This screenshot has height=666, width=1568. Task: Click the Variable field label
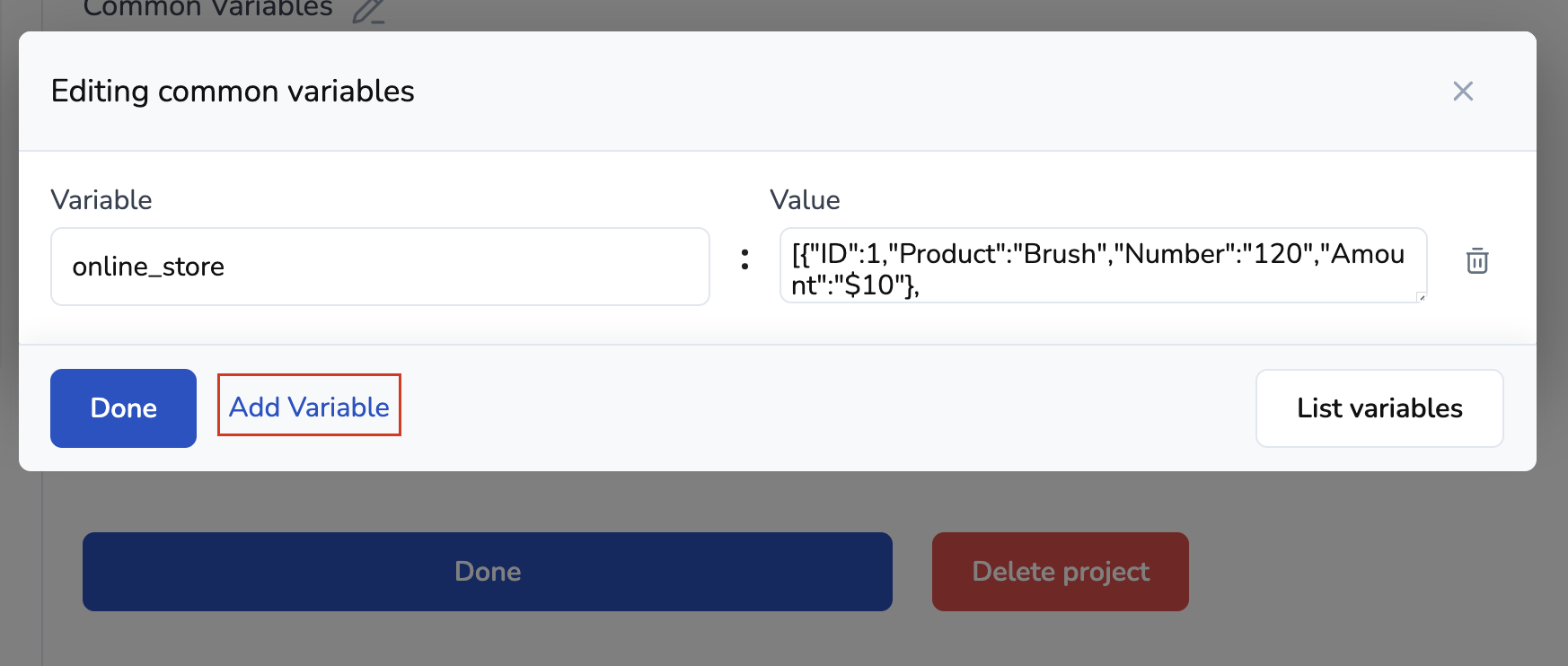[101, 200]
